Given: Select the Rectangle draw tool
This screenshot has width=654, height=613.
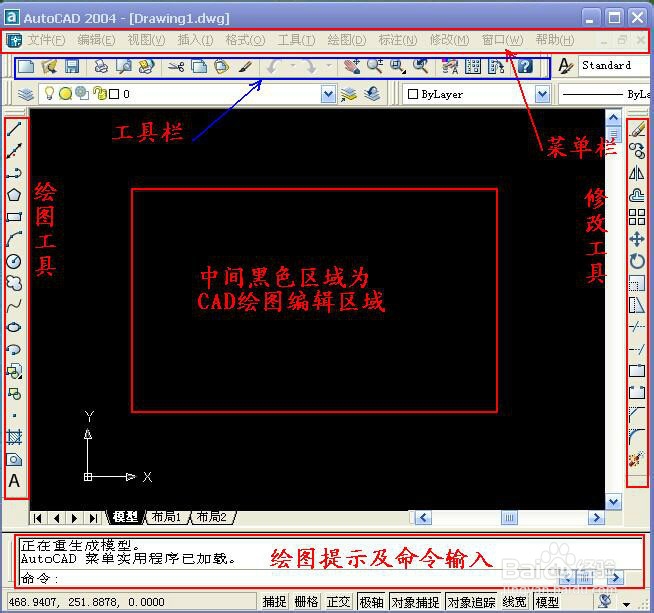Looking at the screenshot, I should pos(14,217).
